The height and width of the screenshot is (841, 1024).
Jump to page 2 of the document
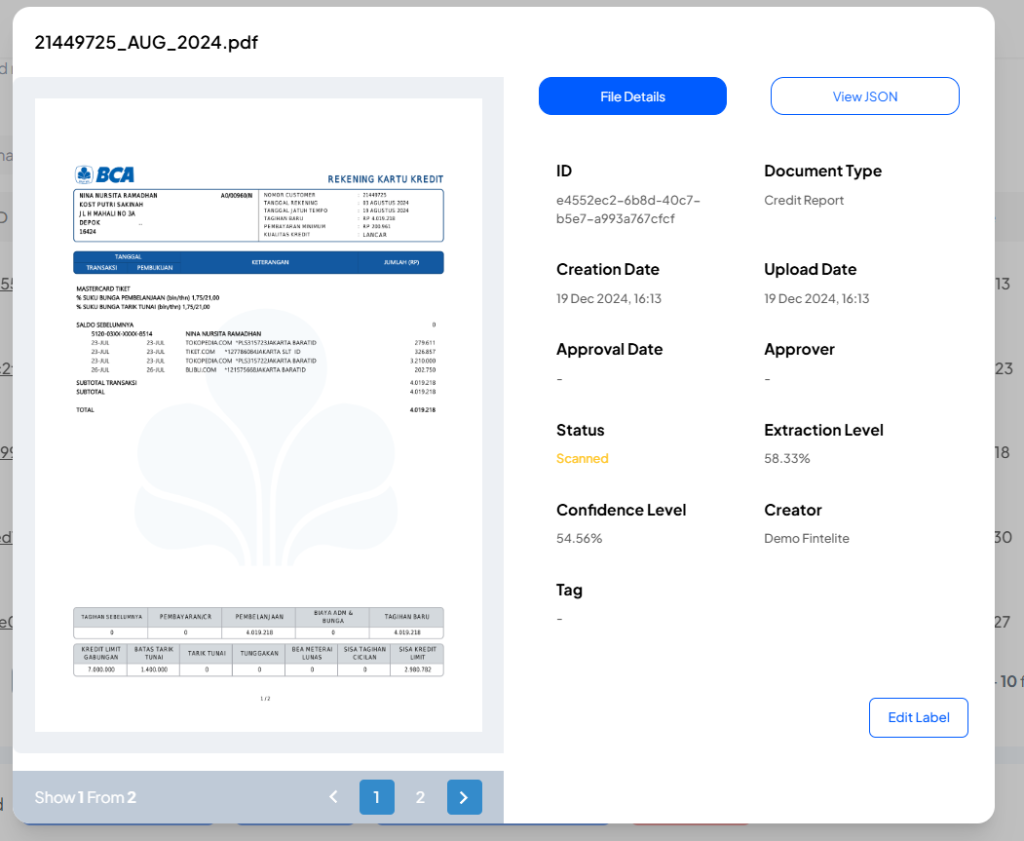tap(420, 797)
